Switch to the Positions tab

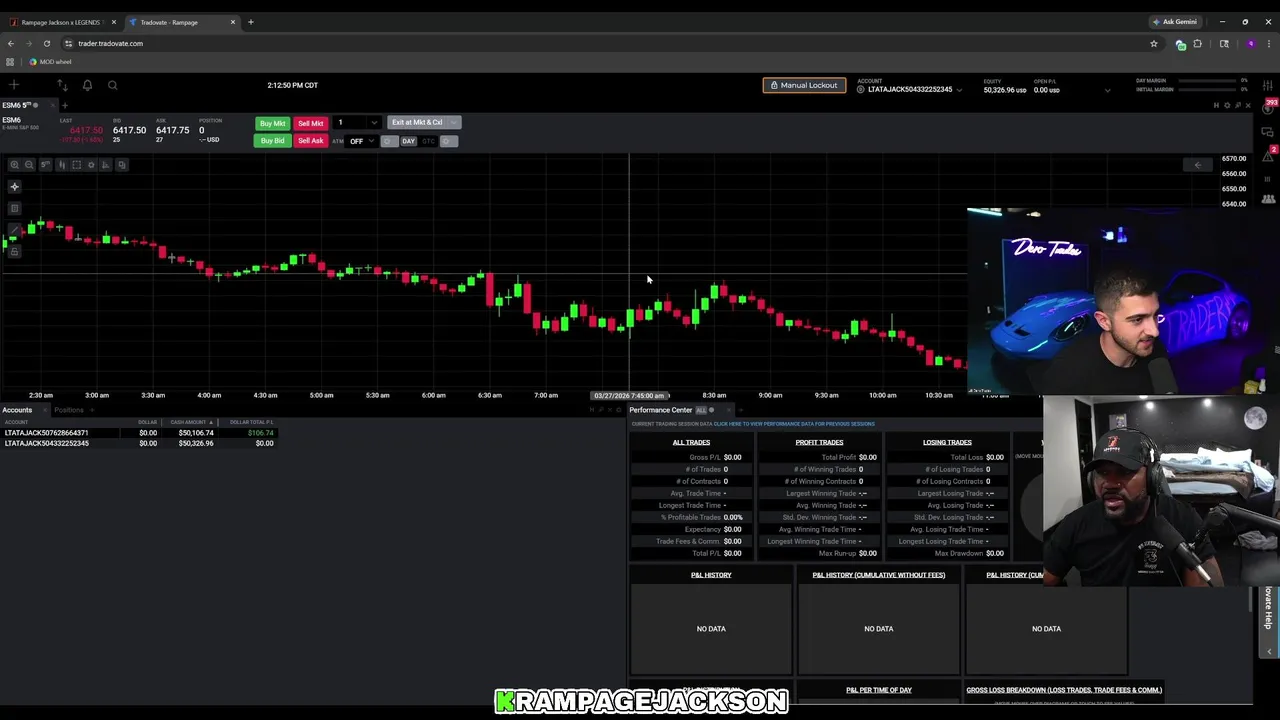tap(69, 410)
